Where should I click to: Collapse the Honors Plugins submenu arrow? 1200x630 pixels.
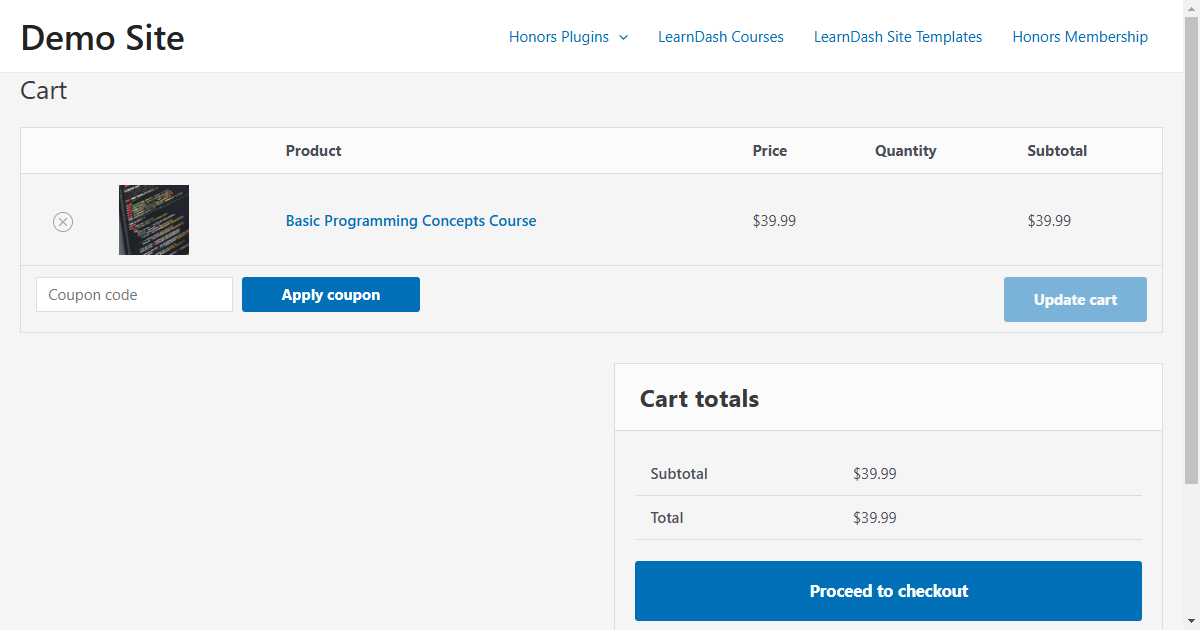coord(624,36)
